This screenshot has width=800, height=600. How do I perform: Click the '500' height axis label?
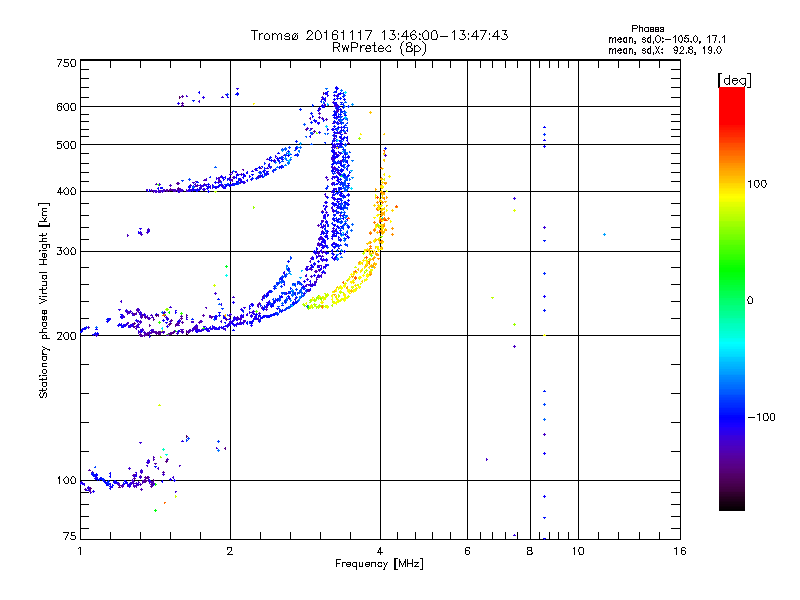[66, 145]
